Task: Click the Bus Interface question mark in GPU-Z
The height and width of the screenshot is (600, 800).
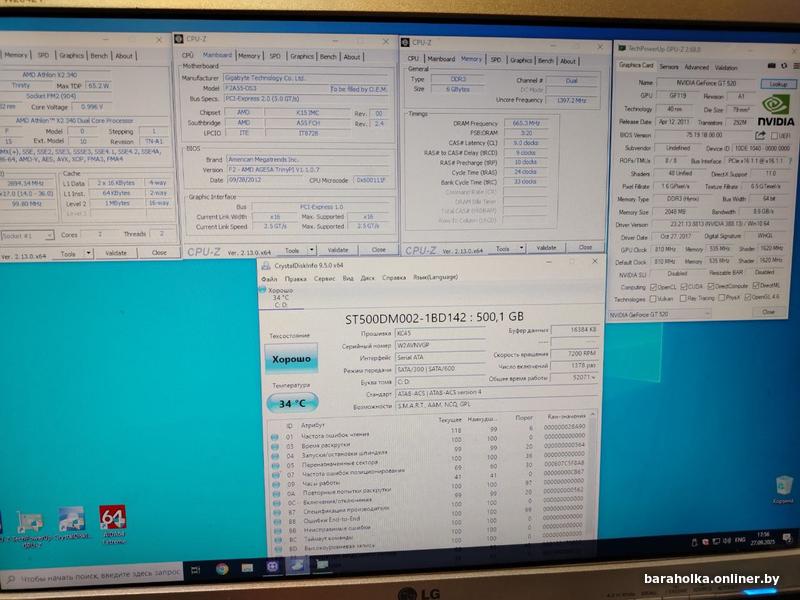Action: (x=791, y=160)
